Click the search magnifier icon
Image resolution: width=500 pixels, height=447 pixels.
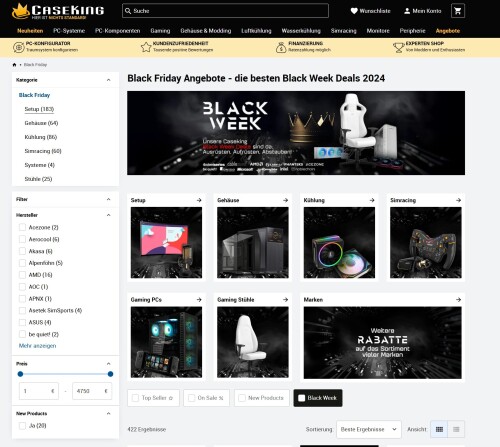coord(128,11)
